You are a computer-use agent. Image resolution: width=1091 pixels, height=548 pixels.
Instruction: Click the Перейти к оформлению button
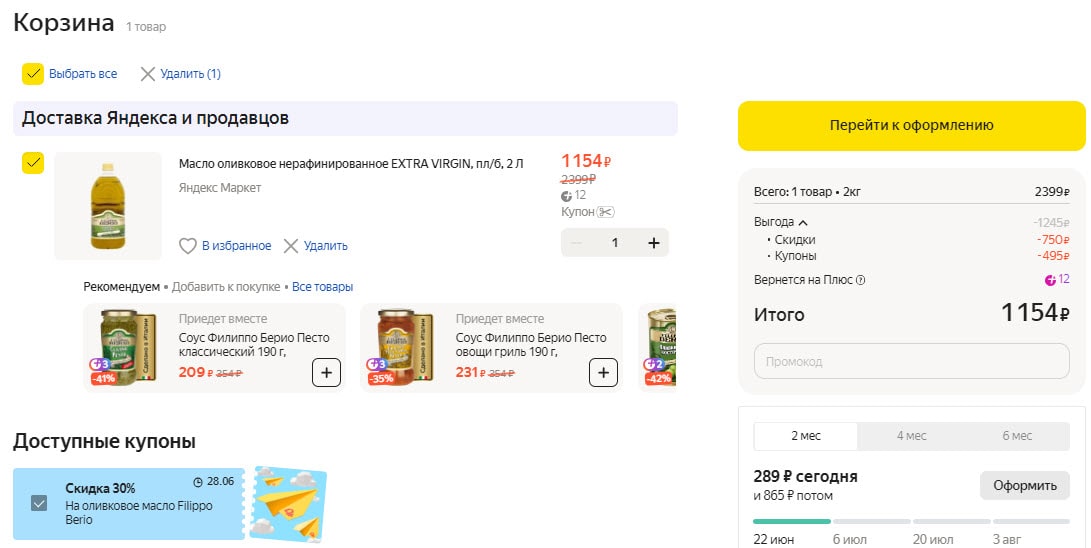911,126
